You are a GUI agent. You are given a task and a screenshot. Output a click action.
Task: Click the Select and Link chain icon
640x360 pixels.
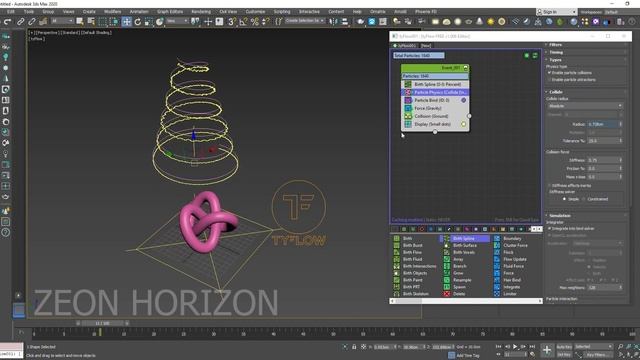coord(20,22)
